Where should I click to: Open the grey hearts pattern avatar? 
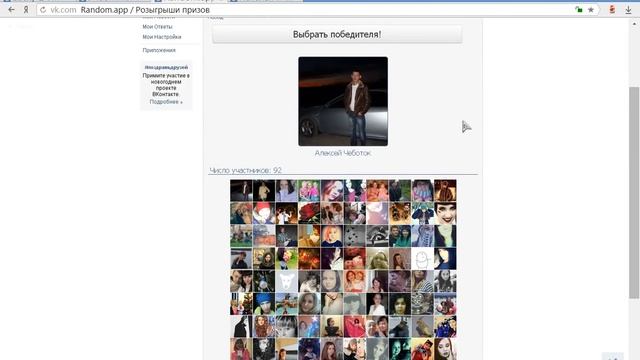coord(354,236)
